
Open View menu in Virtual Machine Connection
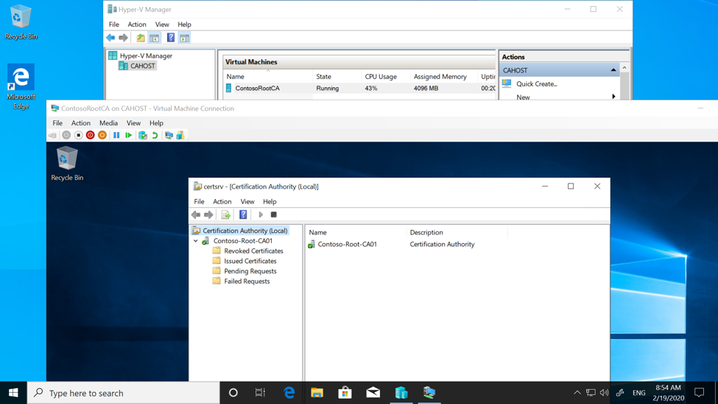(134, 123)
